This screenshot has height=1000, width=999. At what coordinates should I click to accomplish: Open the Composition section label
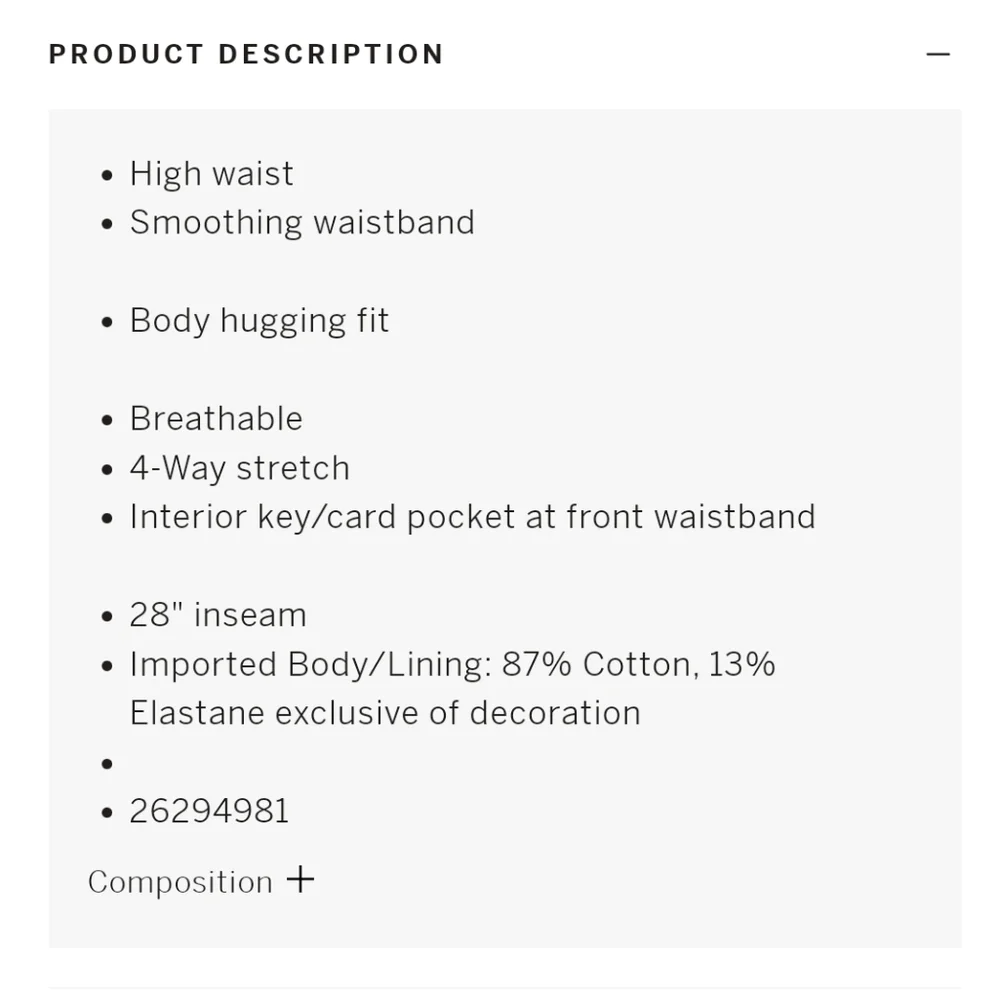180,883
